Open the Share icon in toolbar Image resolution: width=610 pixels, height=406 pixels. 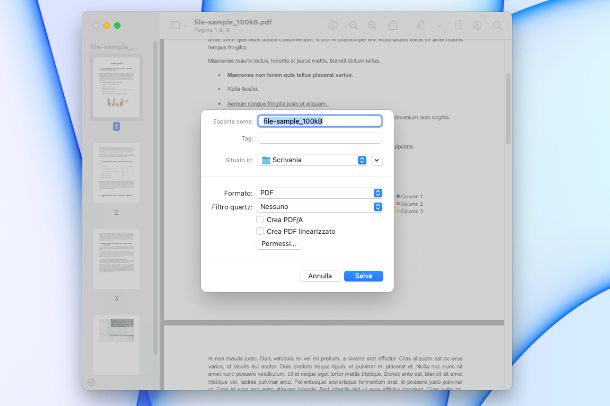(x=393, y=25)
